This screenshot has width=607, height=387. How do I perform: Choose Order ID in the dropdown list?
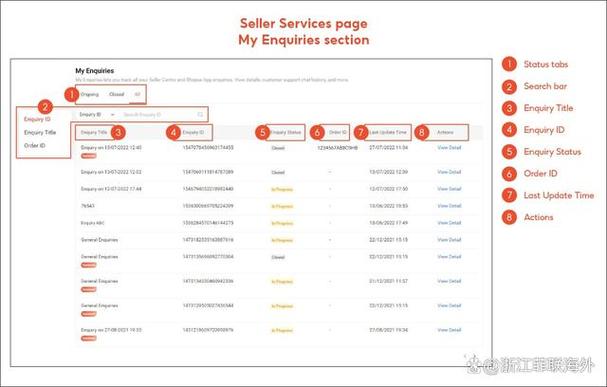[34, 146]
